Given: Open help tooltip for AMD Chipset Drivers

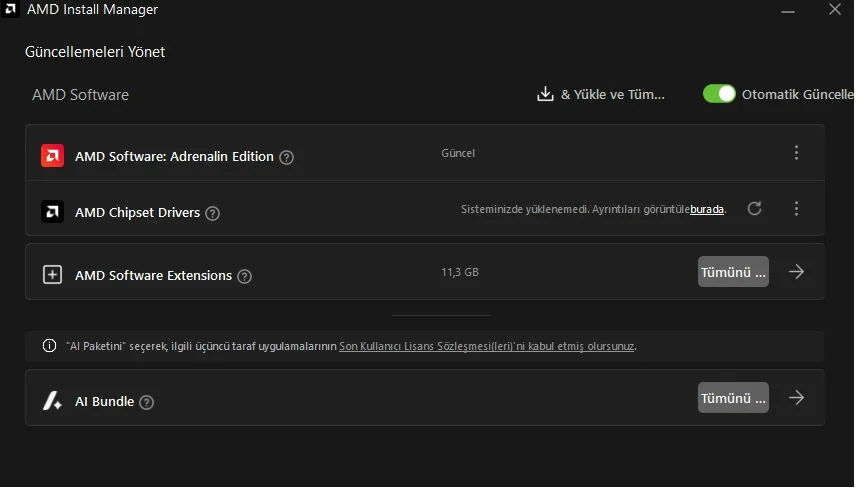Looking at the screenshot, I should coord(213,213).
